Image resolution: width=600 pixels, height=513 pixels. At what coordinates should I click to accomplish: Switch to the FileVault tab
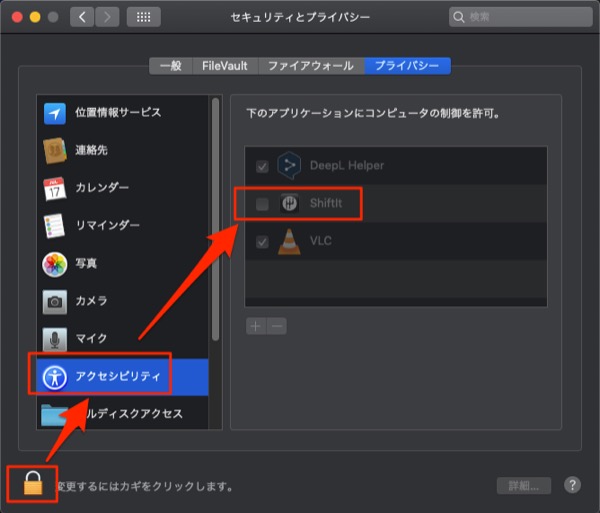pos(224,66)
